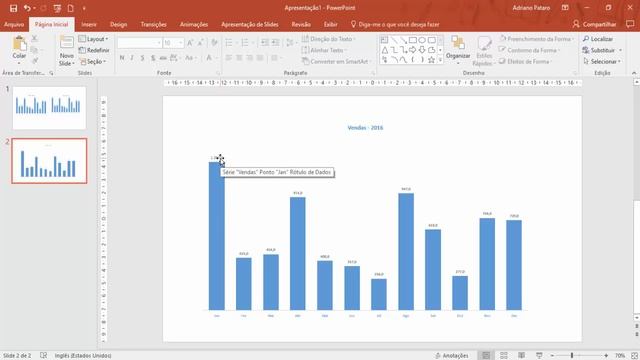Expand the shapes gallery with the More arrow
The image size is (640, 360).
[x=440, y=60]
